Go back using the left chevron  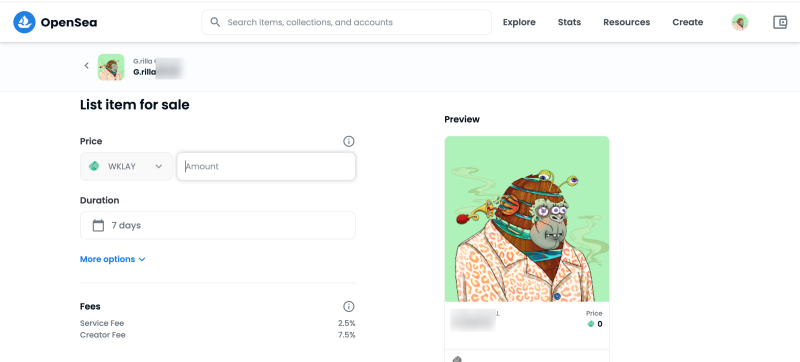86,66
